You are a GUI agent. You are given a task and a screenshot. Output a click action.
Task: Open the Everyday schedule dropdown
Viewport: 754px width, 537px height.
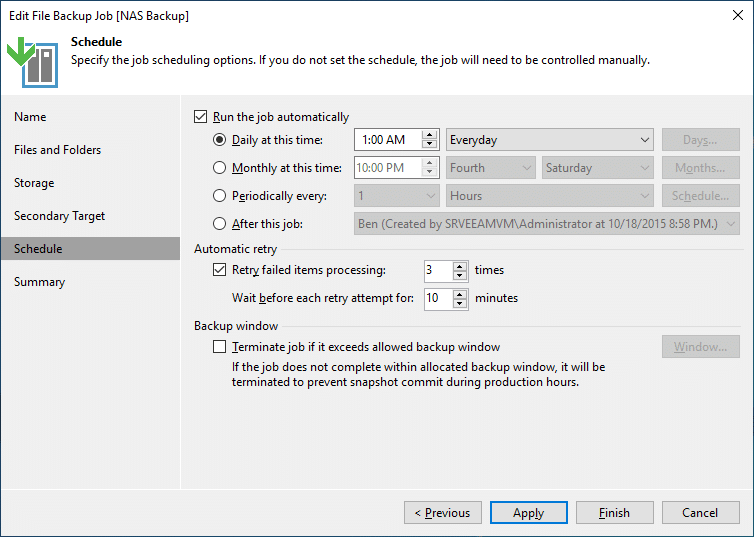[x=550, y=140]
